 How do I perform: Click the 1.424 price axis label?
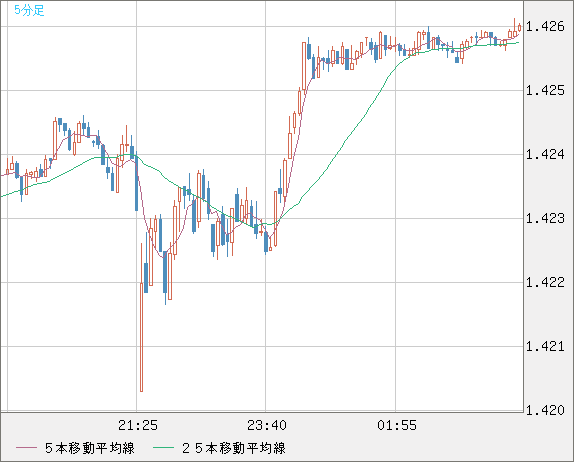pyautogui.click(x=545, y=154)
